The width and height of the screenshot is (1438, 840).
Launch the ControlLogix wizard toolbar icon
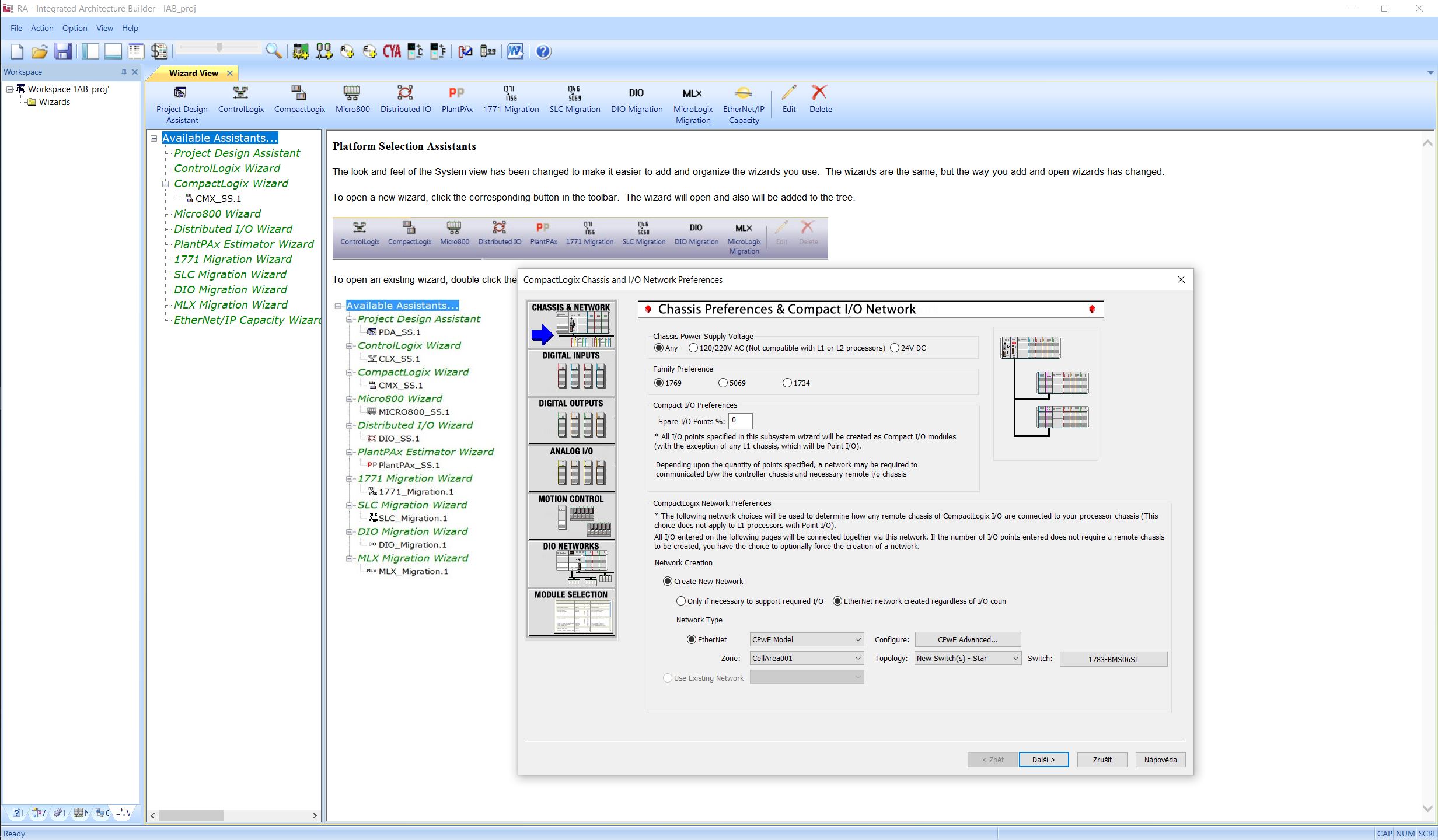(x=240, y=99)
